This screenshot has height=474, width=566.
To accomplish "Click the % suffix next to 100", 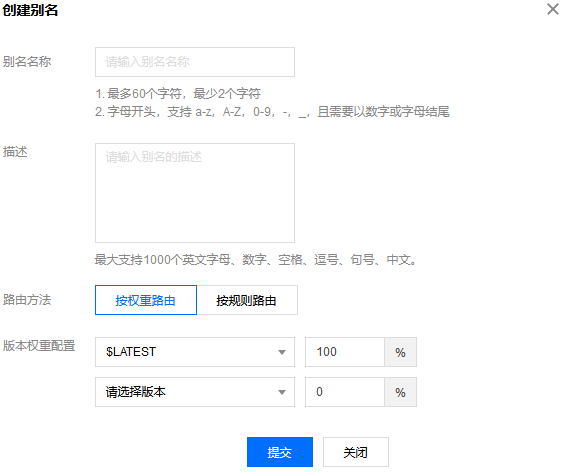I will (400, 352).
